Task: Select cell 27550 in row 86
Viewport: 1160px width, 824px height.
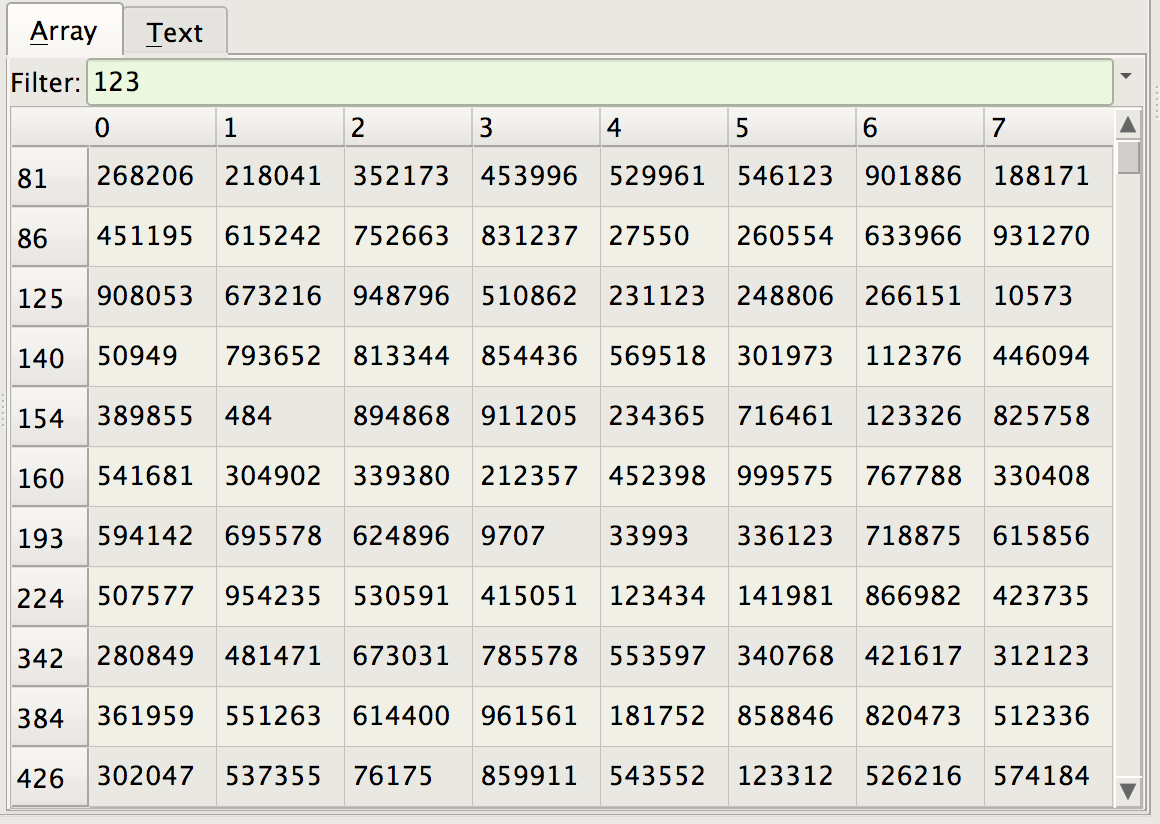Action: (x=664, y=236)
